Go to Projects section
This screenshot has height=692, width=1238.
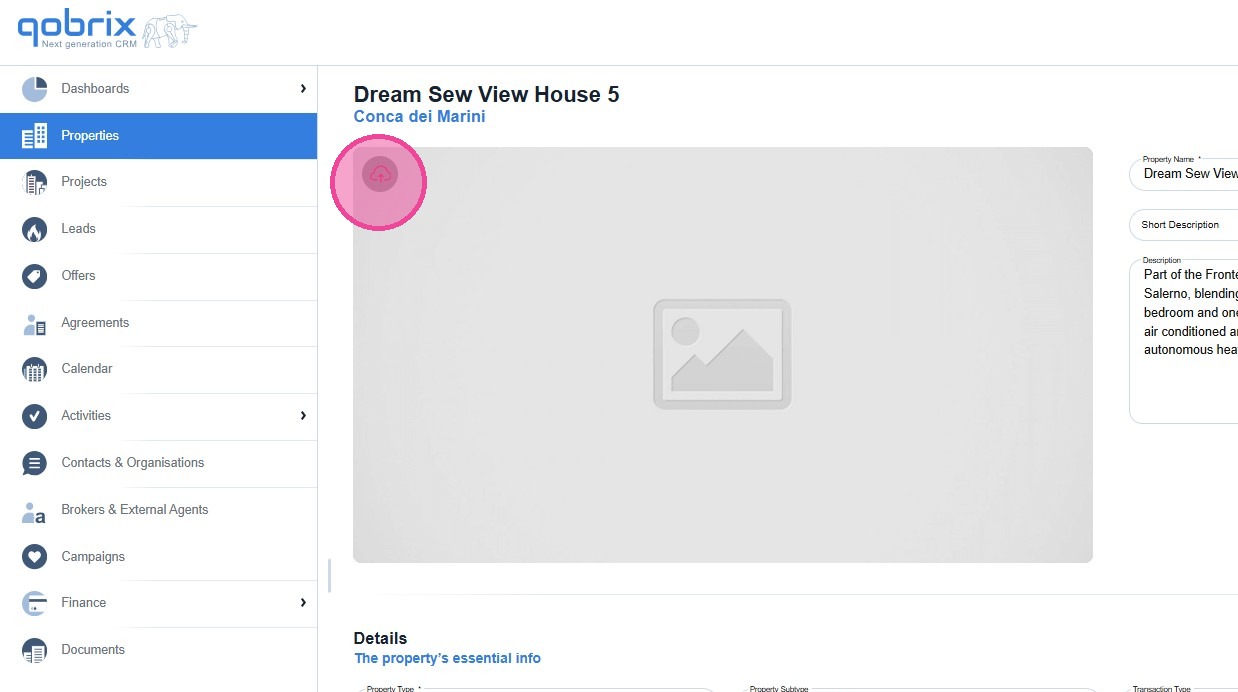158,182
